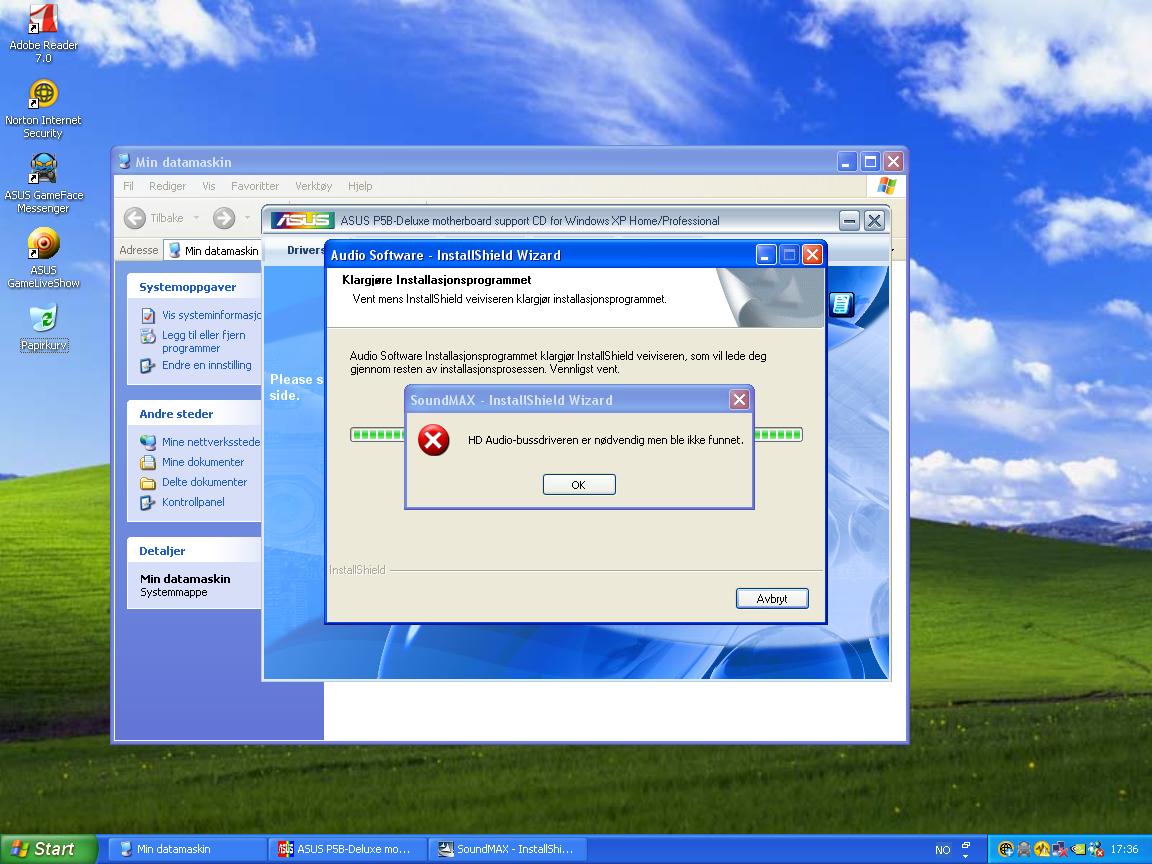Collapse the Systemoppgaver section header
The image size is (1152, 864).
point(194,287)
